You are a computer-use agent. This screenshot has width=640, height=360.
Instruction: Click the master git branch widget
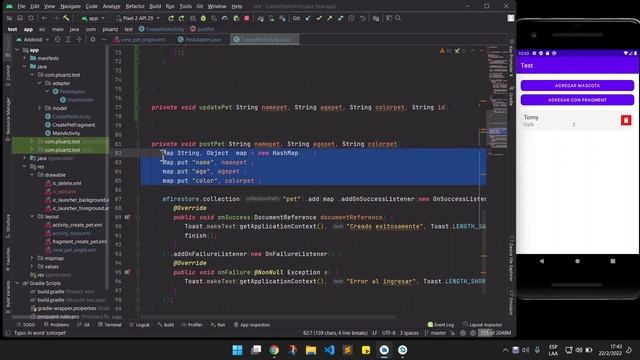(436, 333)
